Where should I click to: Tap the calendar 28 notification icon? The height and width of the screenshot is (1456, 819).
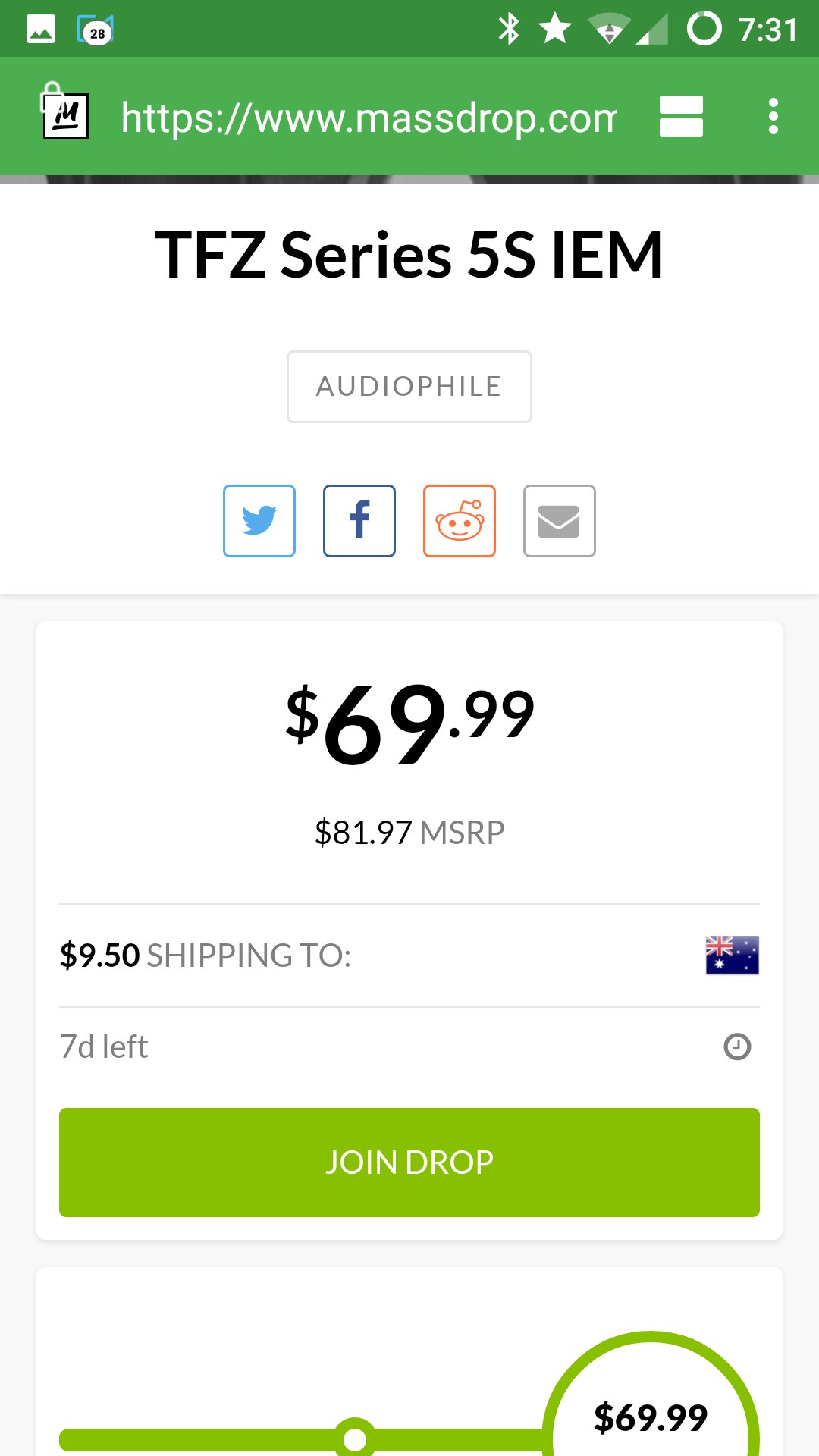point(96,30)
